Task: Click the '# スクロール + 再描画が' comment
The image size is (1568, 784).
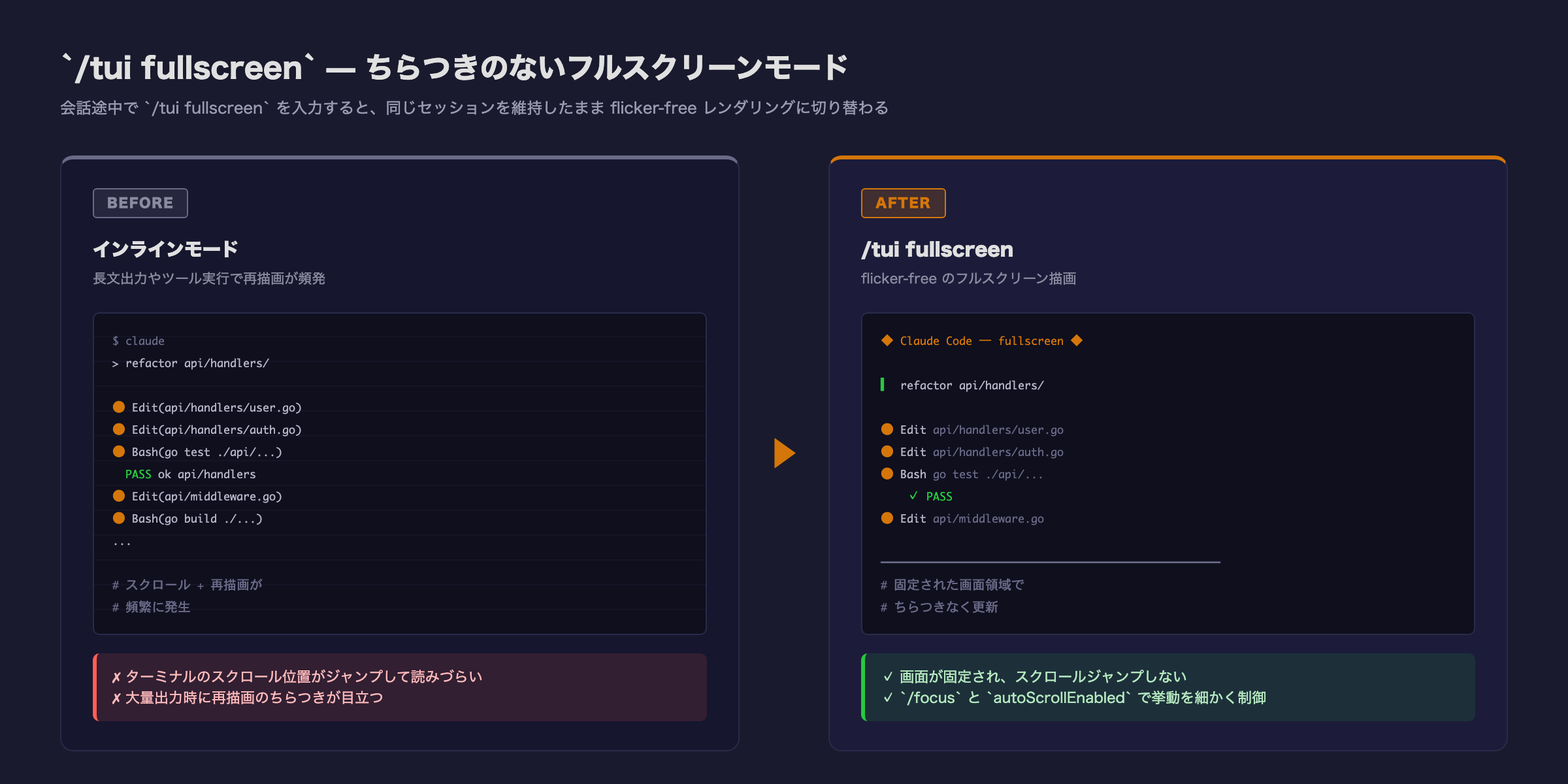Action: click(x=187, y=585)
